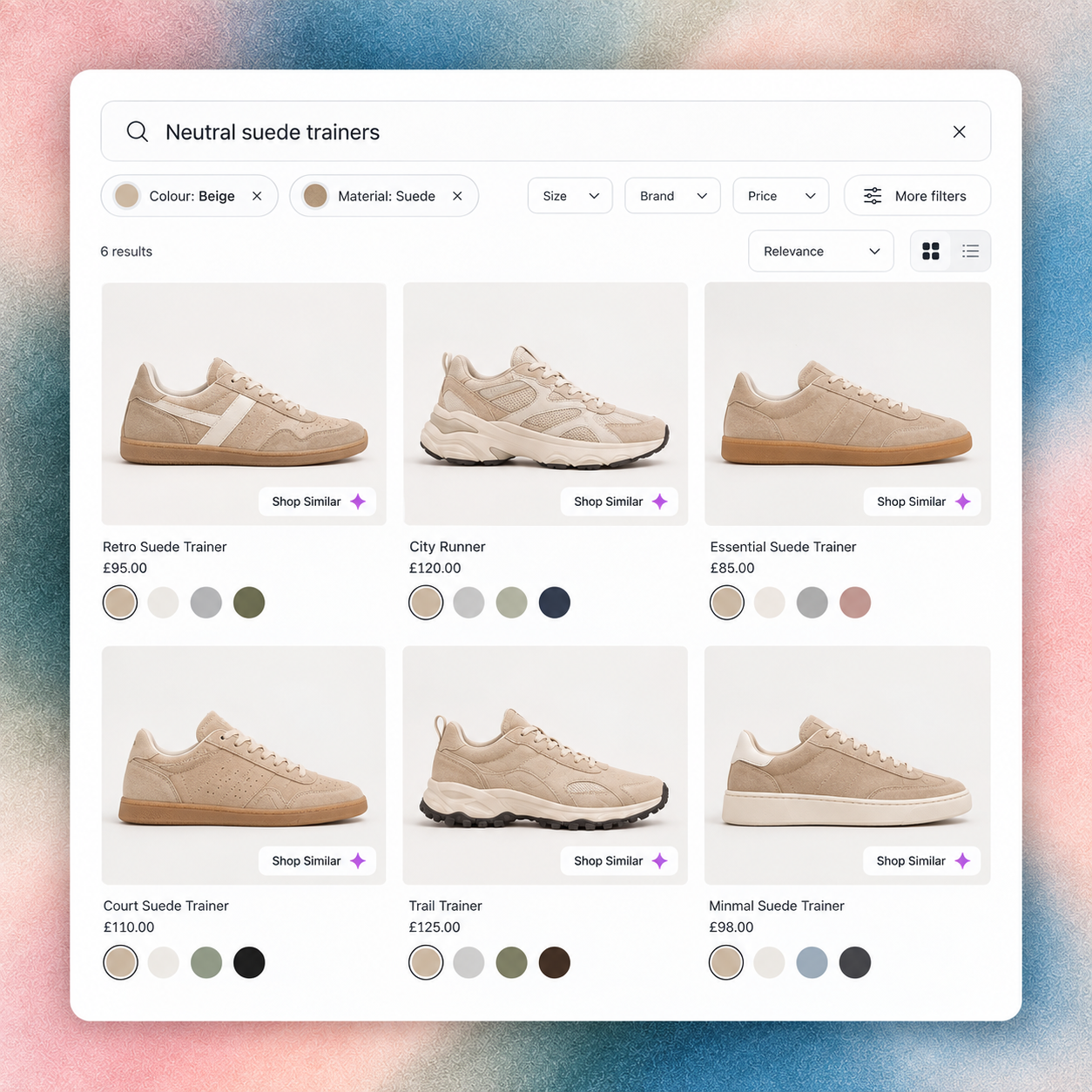1092x1092 pixels.
Task: Select the off-white swatch for Court Suede Trainer
Action: [163, 962]
